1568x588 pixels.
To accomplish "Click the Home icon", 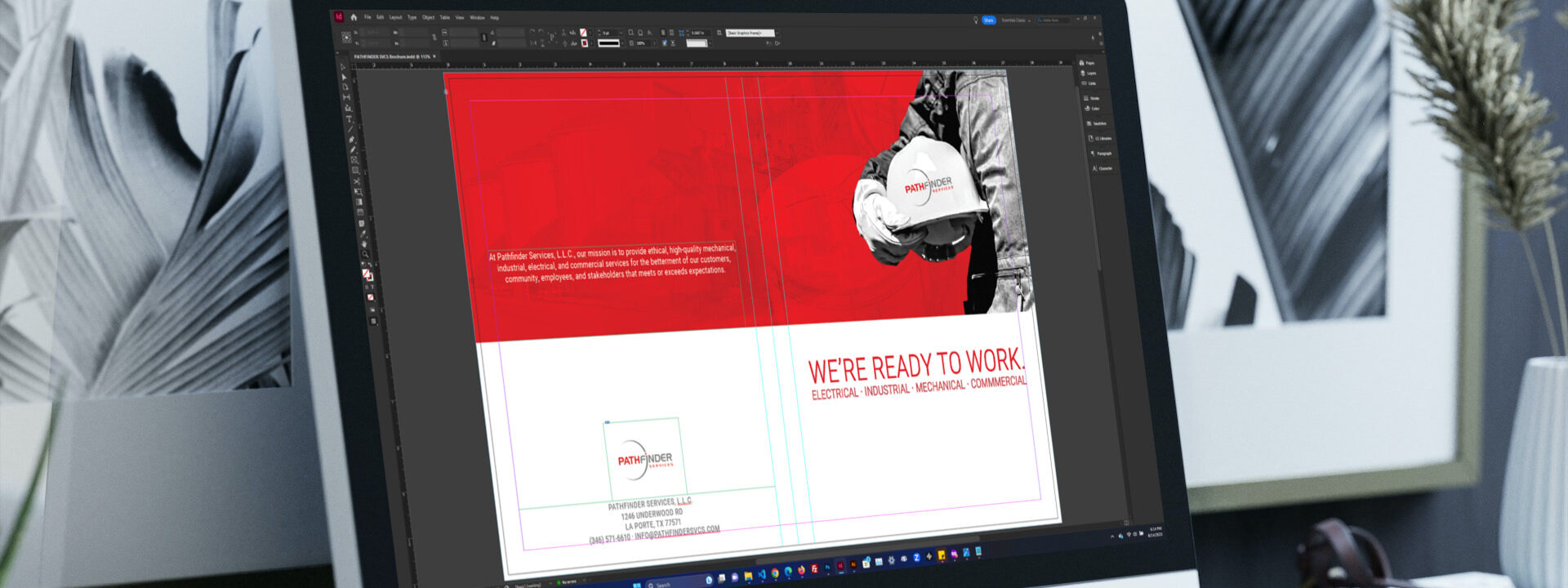I will click(x=354, y=17).
